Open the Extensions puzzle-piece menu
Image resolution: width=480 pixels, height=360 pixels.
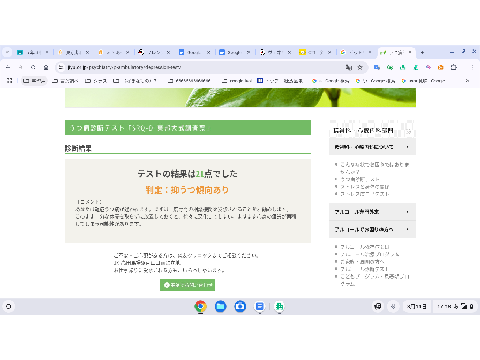(x=454, y=67)
